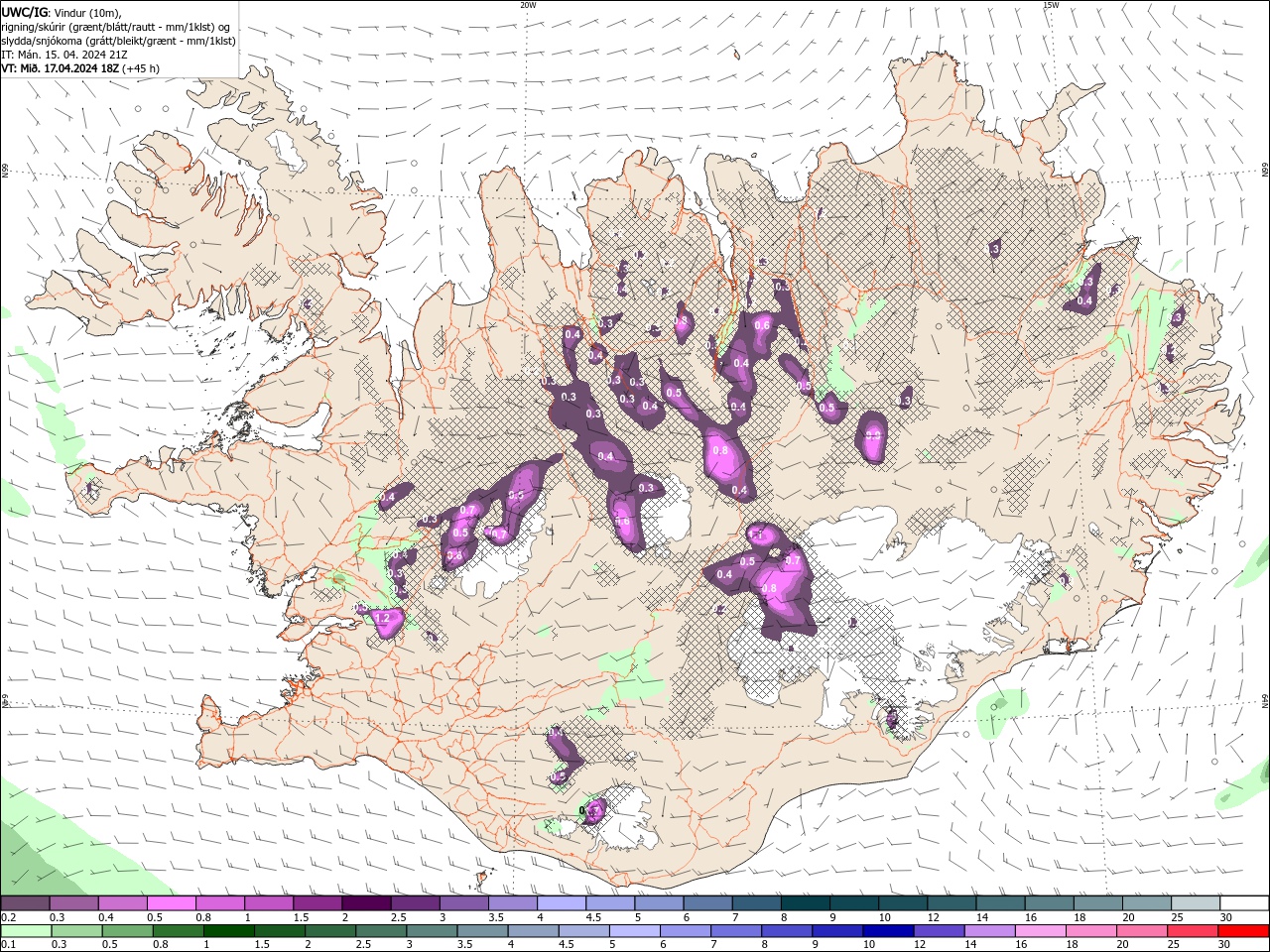
Task: Select the deep navy blue 10 swatch in the rain scale
Action: pyautogui.click(x=888, y=931)
